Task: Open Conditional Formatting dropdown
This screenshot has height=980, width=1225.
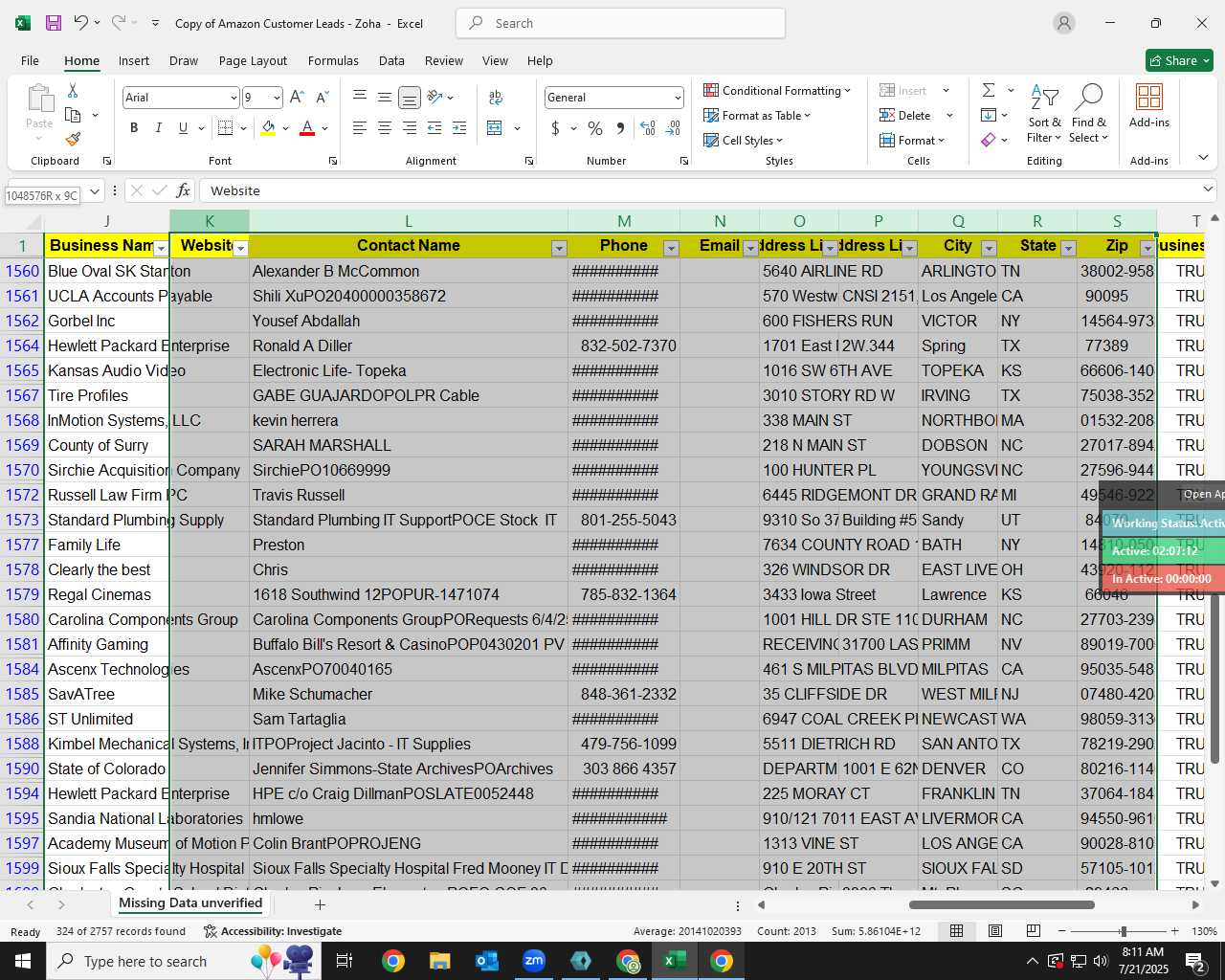Action: coord(777,90)
